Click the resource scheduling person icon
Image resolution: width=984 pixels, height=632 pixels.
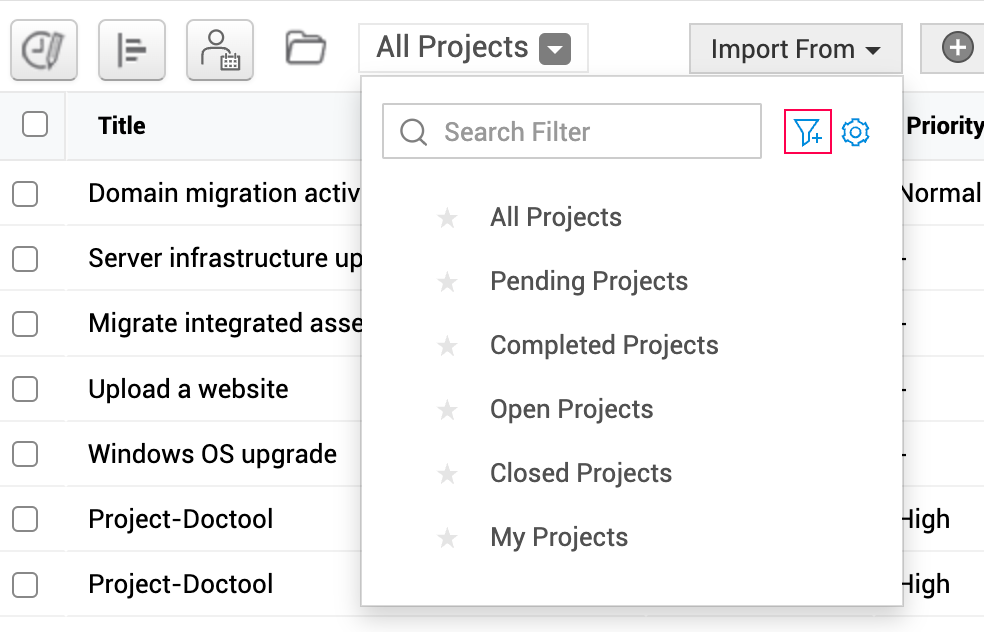[220, 50]
